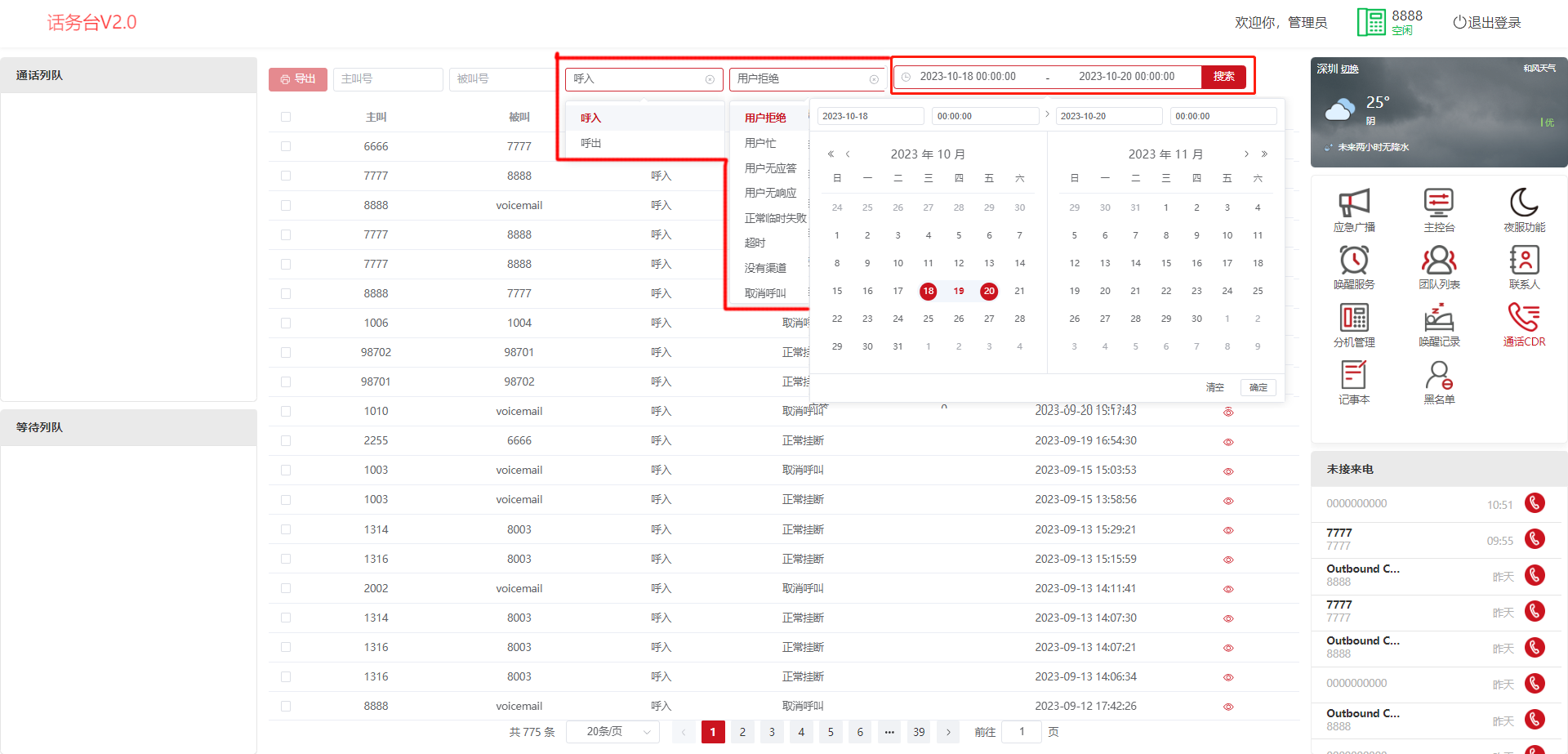Open the 呼入 call direction dropdown

[643, 79]
